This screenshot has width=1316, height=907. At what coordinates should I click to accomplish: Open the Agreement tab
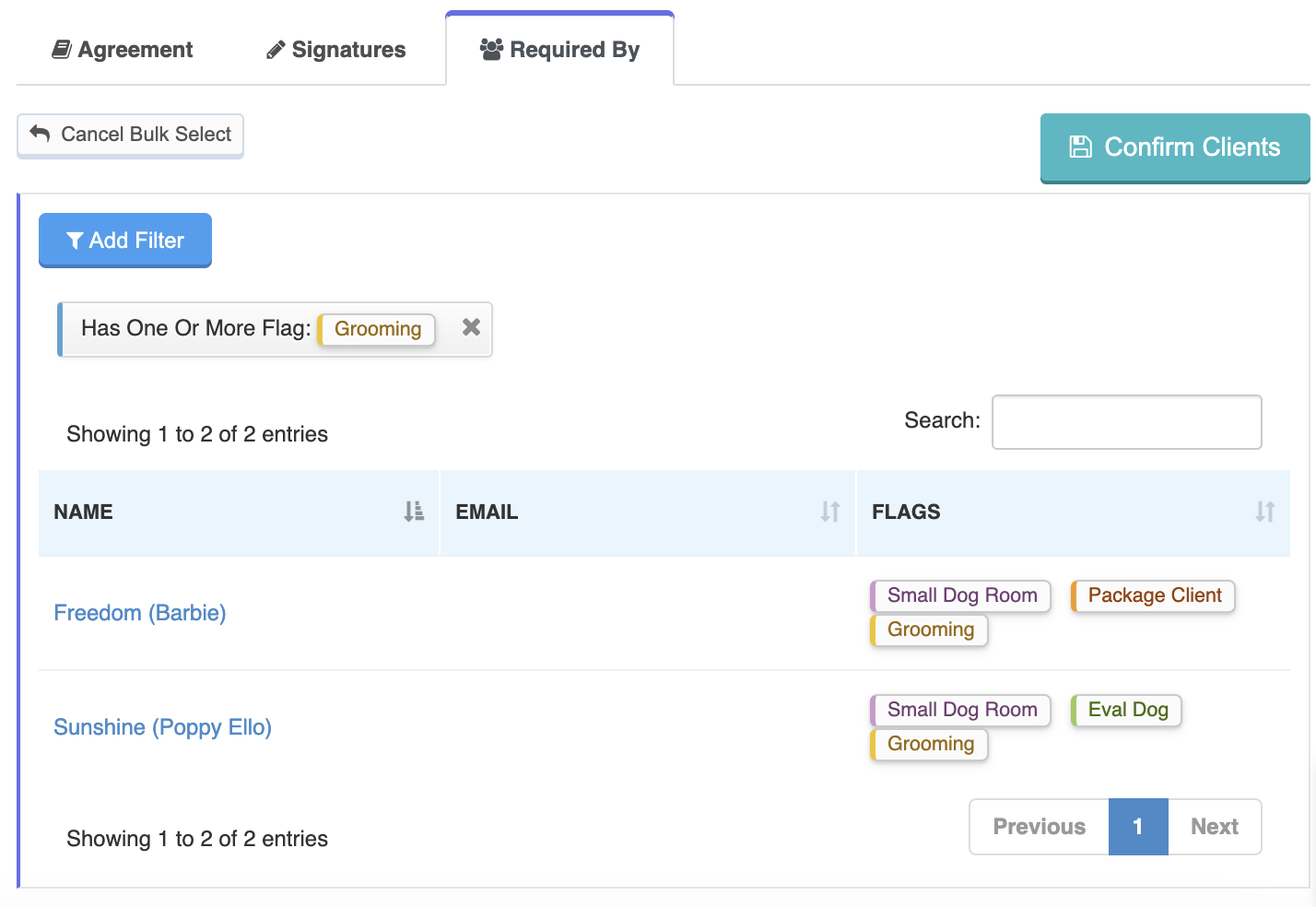coord(122,50)
